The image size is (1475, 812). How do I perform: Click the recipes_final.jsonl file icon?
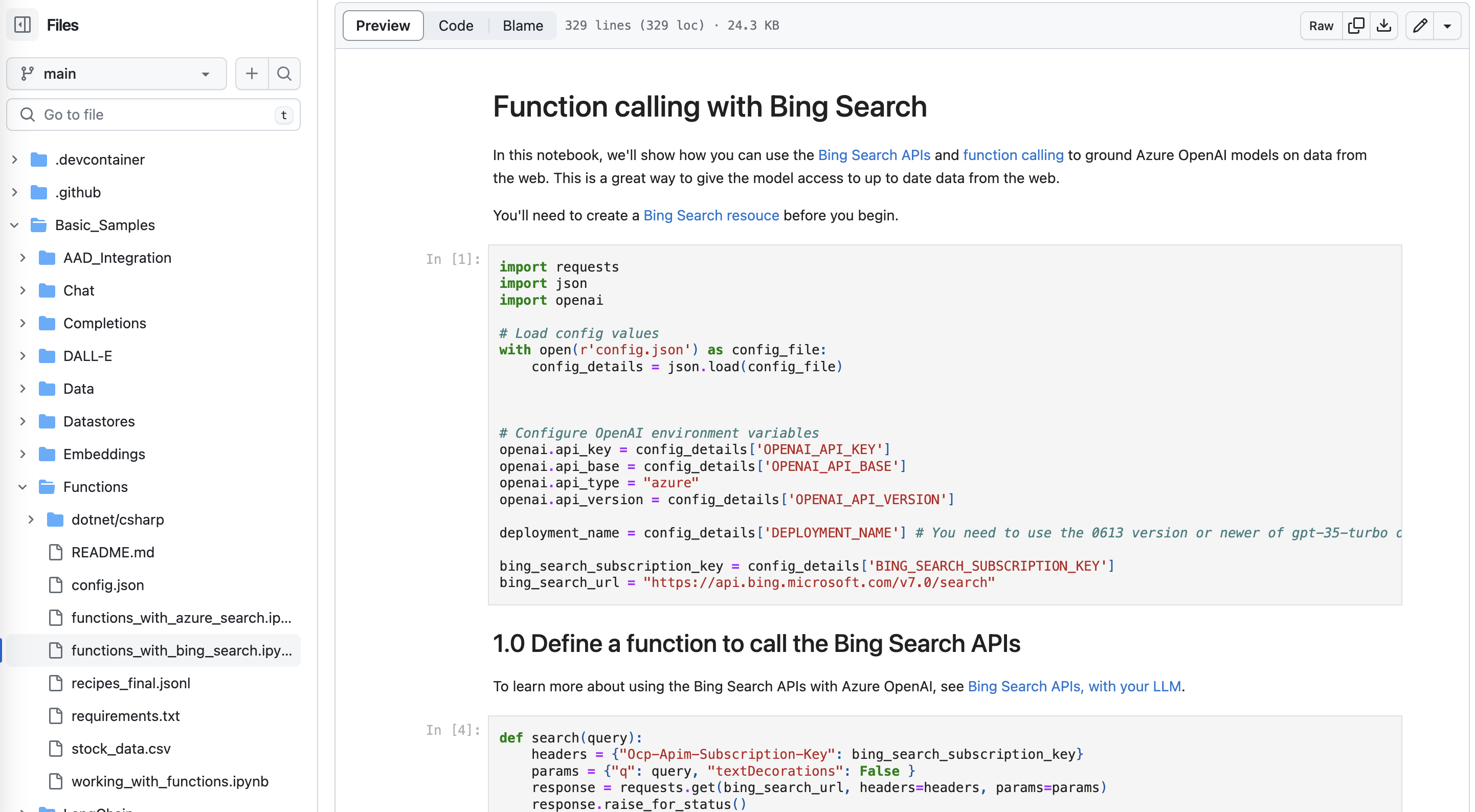56,683
